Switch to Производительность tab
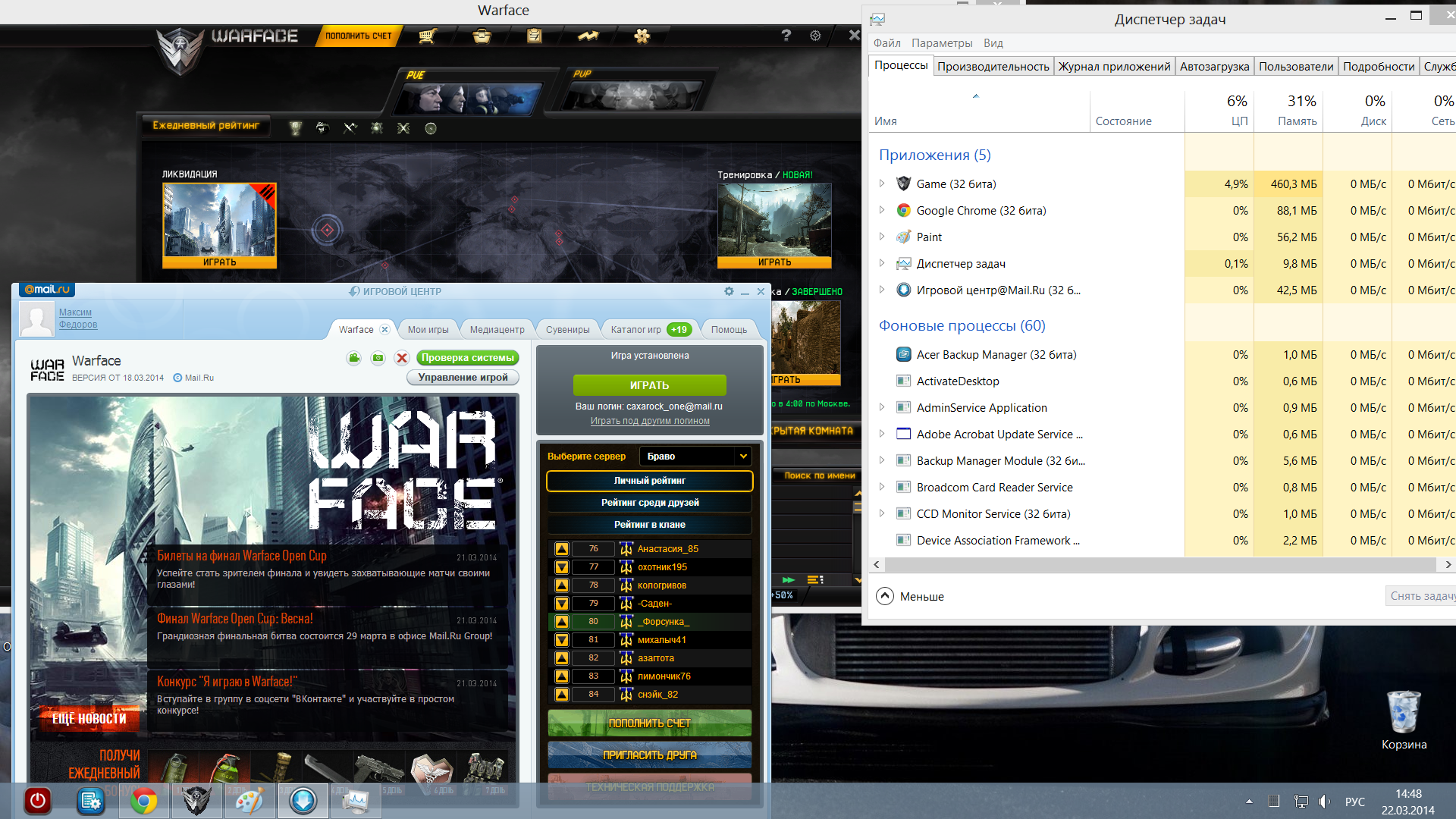 pyautogui.click(x=993, y=67)
